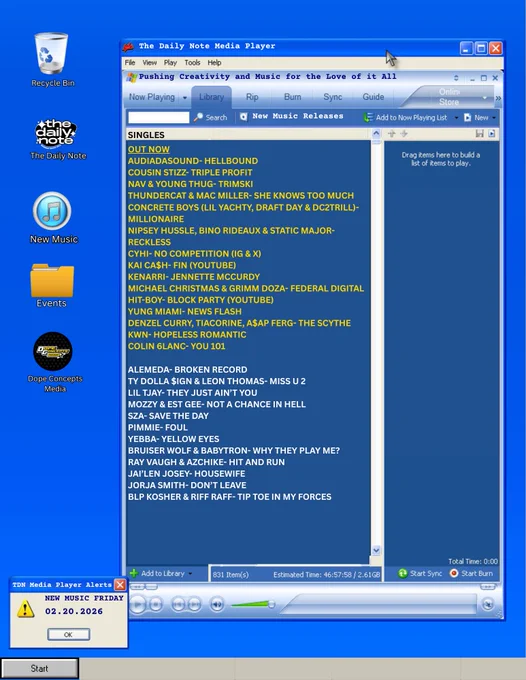Click the compact mode icon at bottom right
This screenshot has width=526, height=680.
(488, 604)
